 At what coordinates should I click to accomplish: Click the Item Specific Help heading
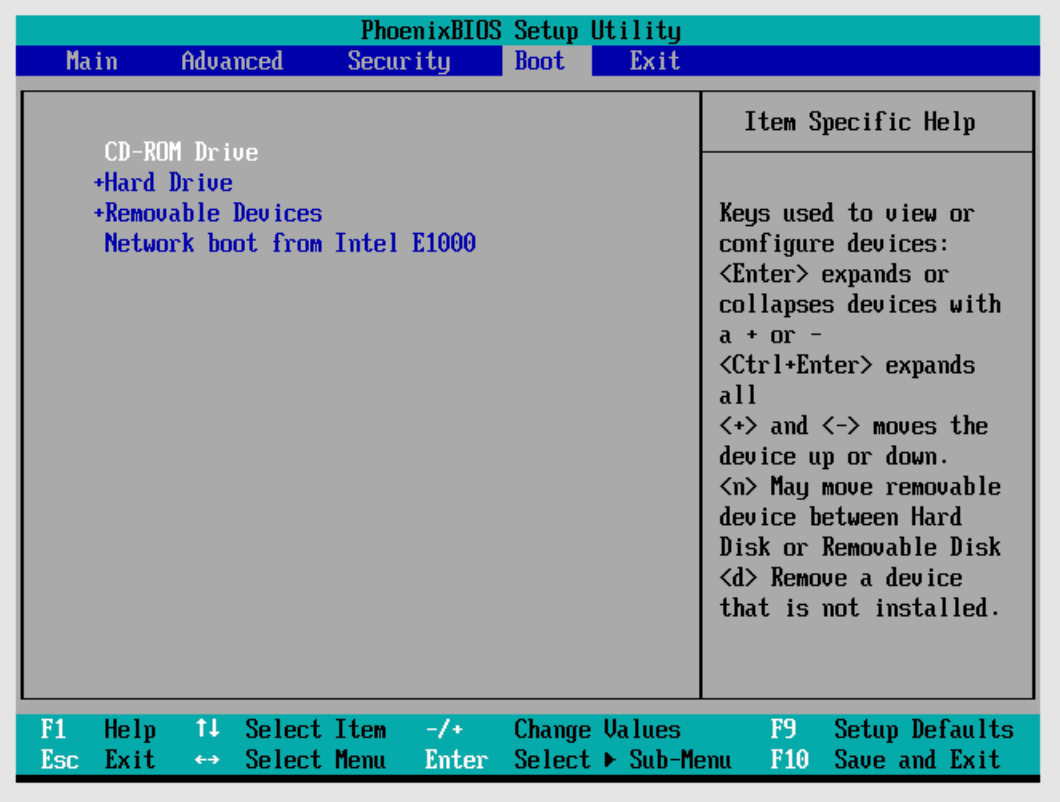point(859,122)
